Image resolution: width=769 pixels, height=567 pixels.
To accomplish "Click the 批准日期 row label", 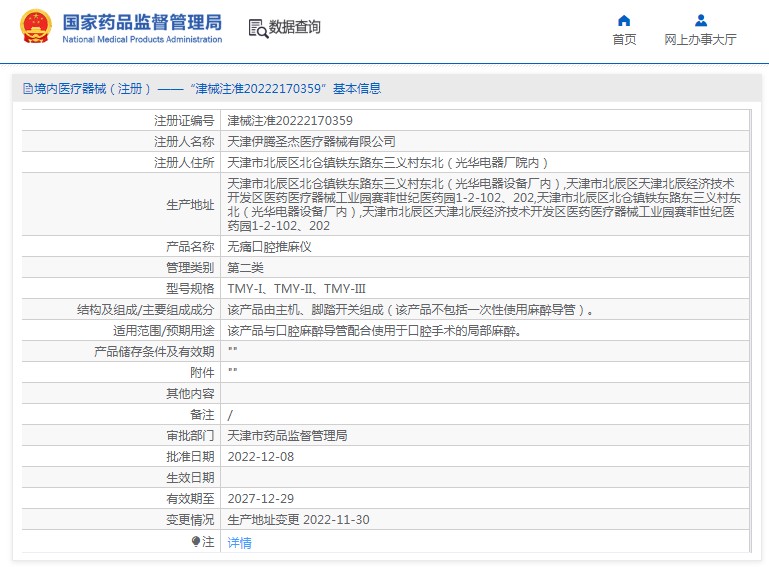I will point(190,457).
